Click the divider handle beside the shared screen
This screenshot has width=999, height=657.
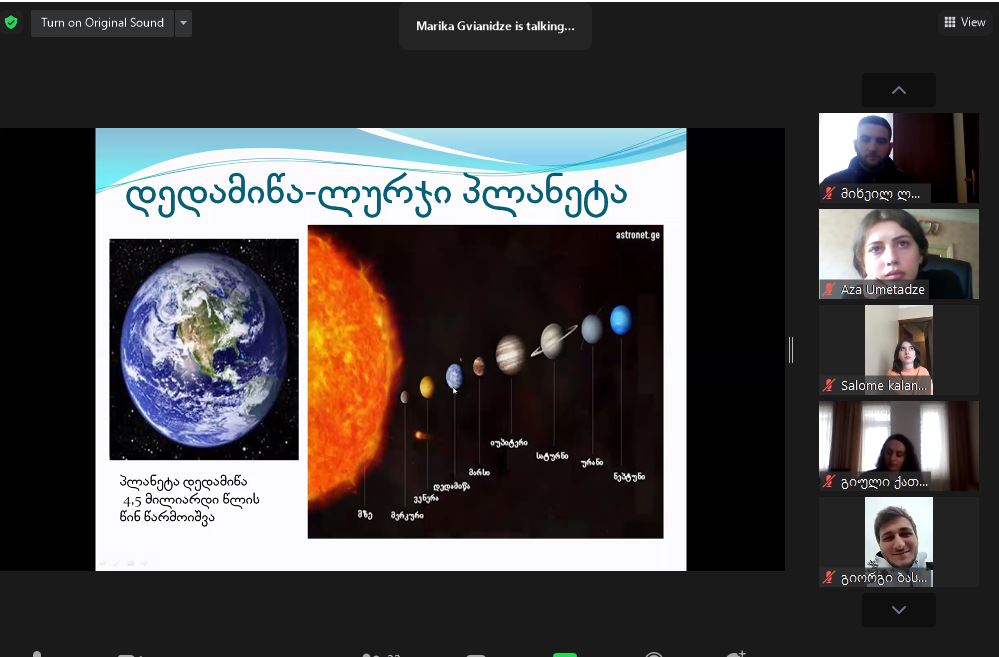click(x=791, y=349)
